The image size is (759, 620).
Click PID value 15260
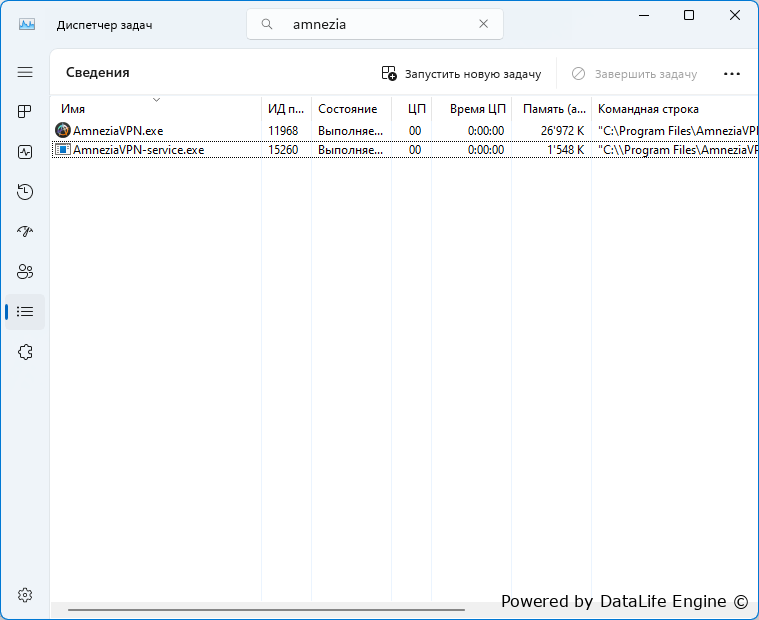(x=283, y=150)
